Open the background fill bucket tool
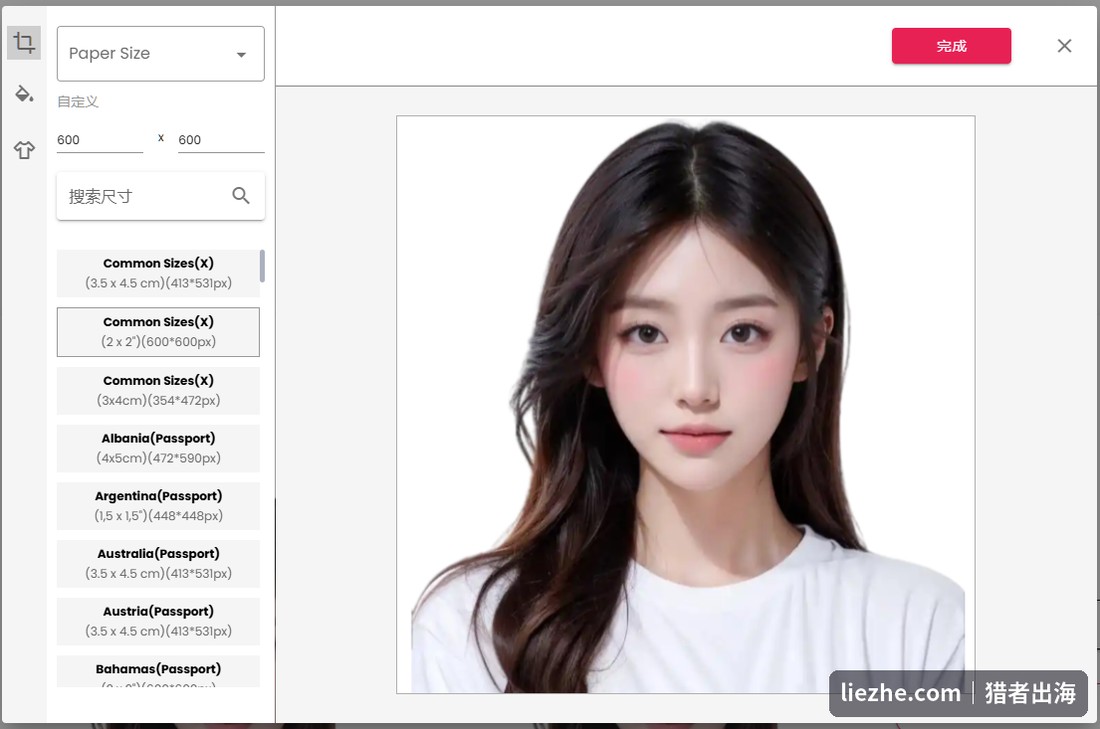 coord(24,94)
